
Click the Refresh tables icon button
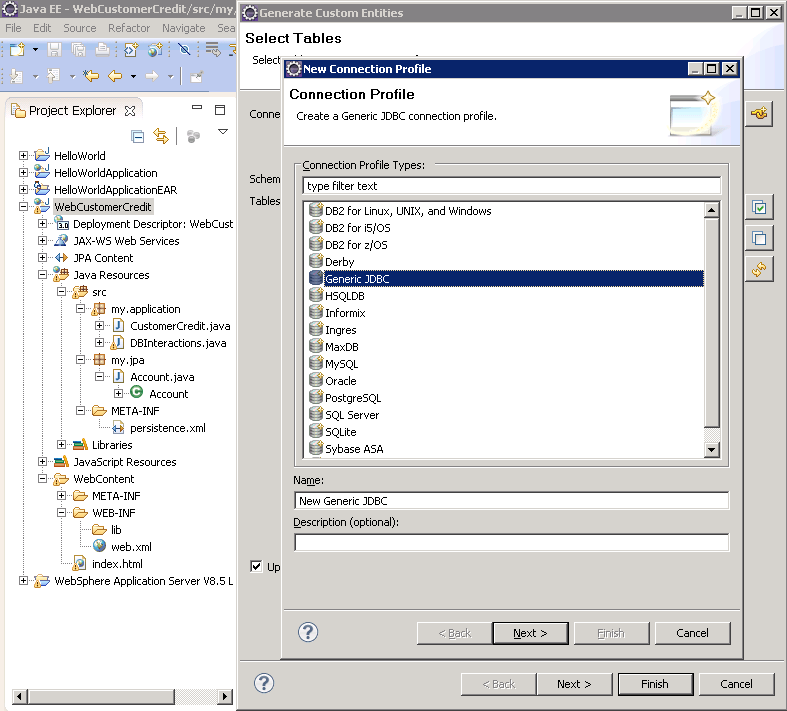point(759,269)
